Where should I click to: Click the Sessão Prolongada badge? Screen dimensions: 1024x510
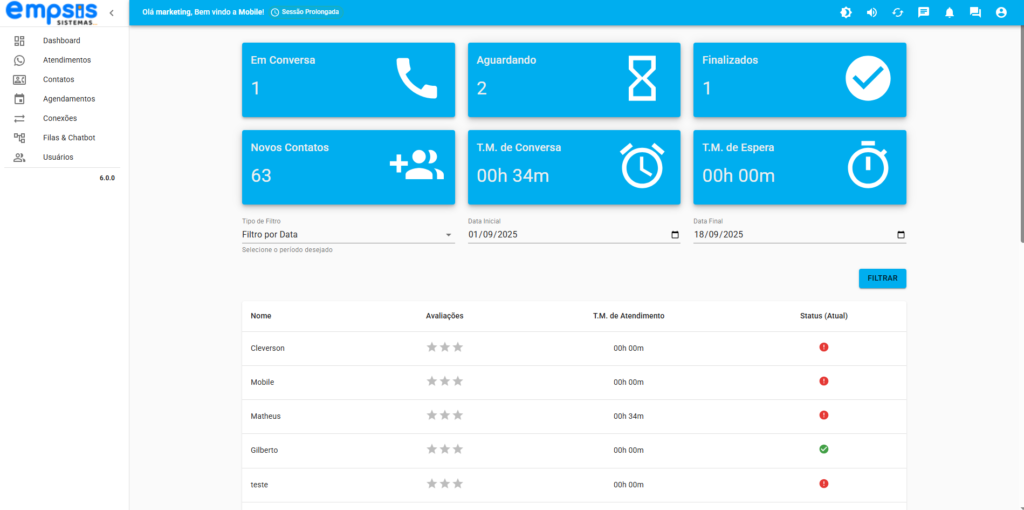306,13
